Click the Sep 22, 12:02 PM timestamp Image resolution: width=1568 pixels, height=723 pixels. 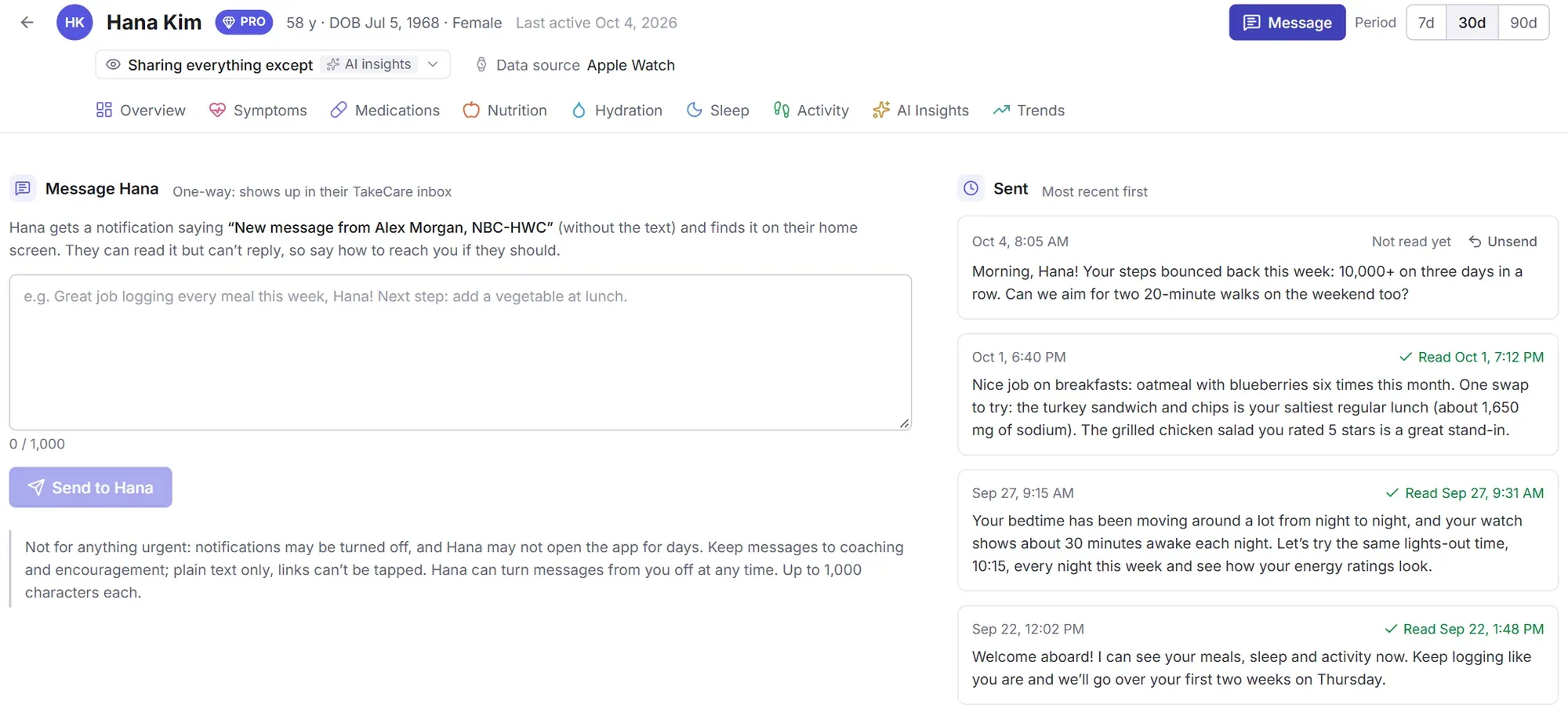click(1028, 629)
